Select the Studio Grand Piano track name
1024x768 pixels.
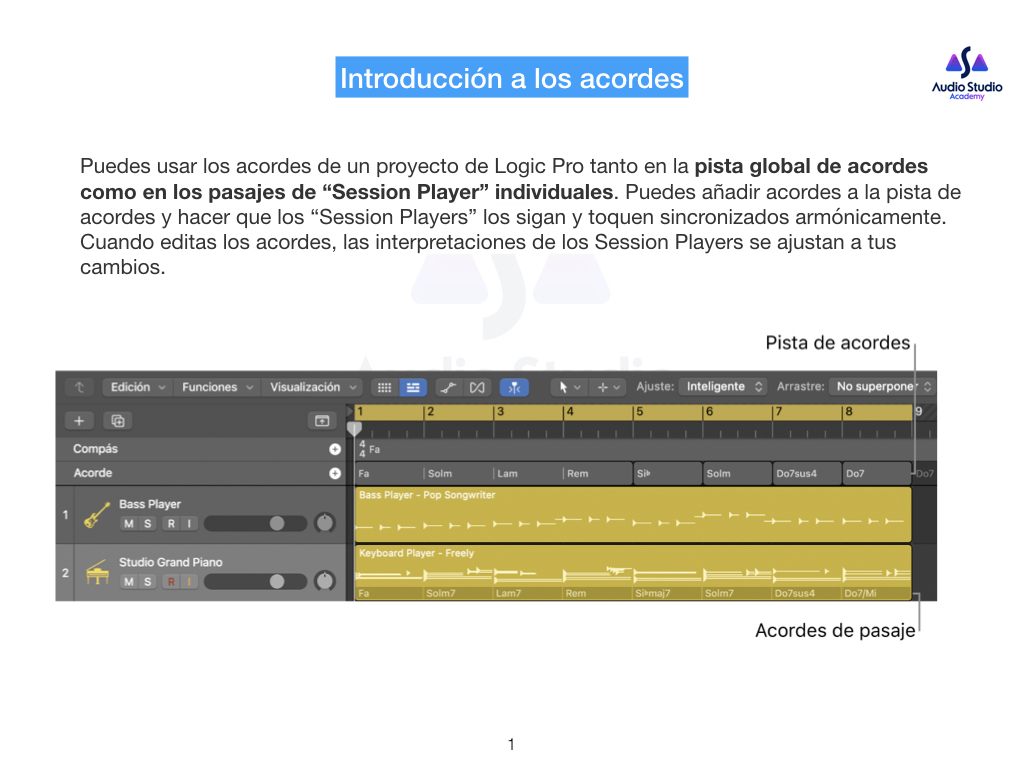[x=170, y=562]
